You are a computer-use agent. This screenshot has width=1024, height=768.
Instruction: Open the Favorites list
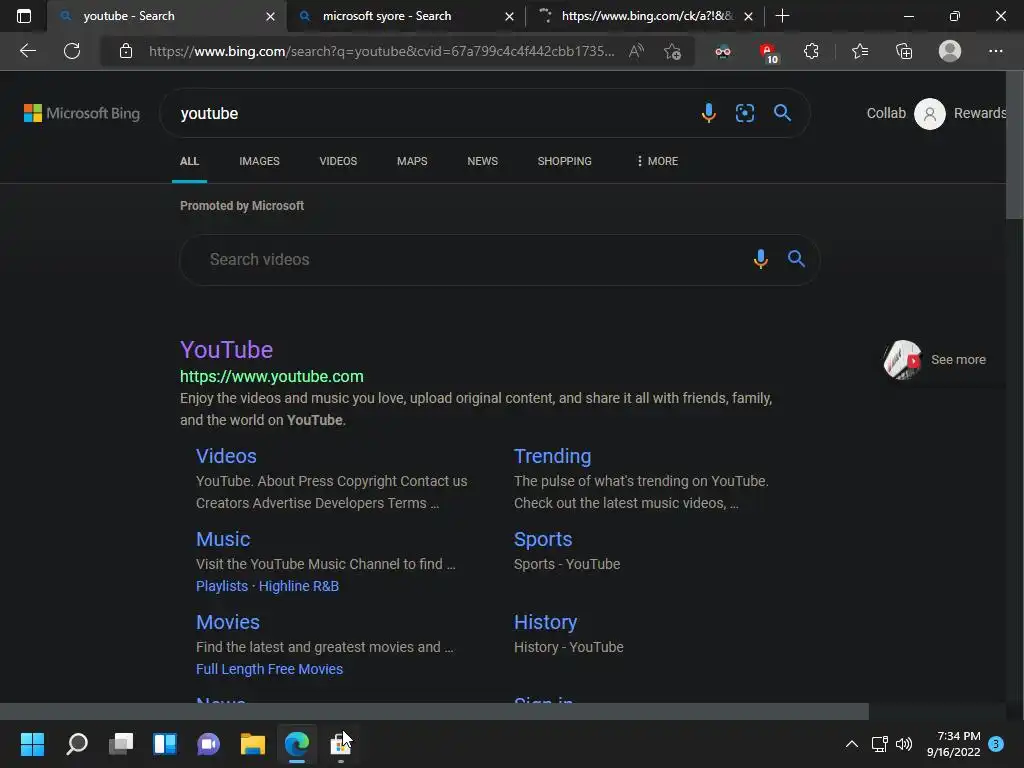pyautogui.click(x=860, y=51)
